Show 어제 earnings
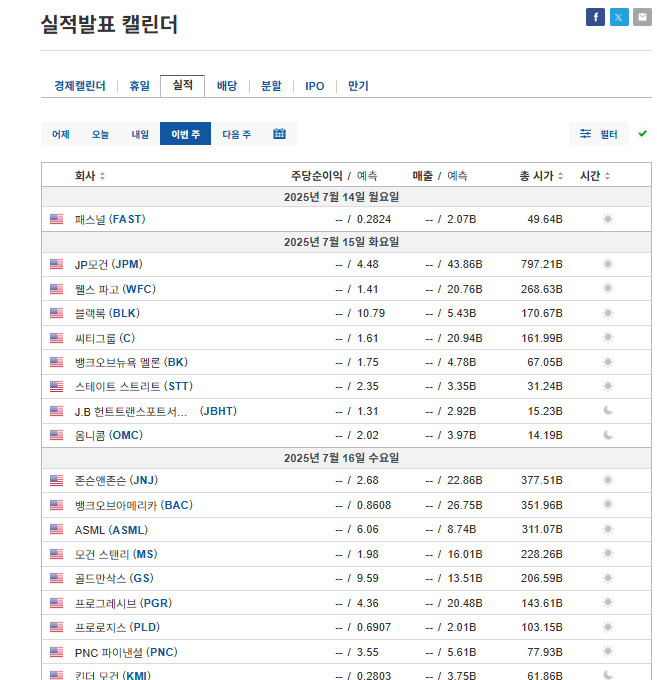 click(60, 134)
